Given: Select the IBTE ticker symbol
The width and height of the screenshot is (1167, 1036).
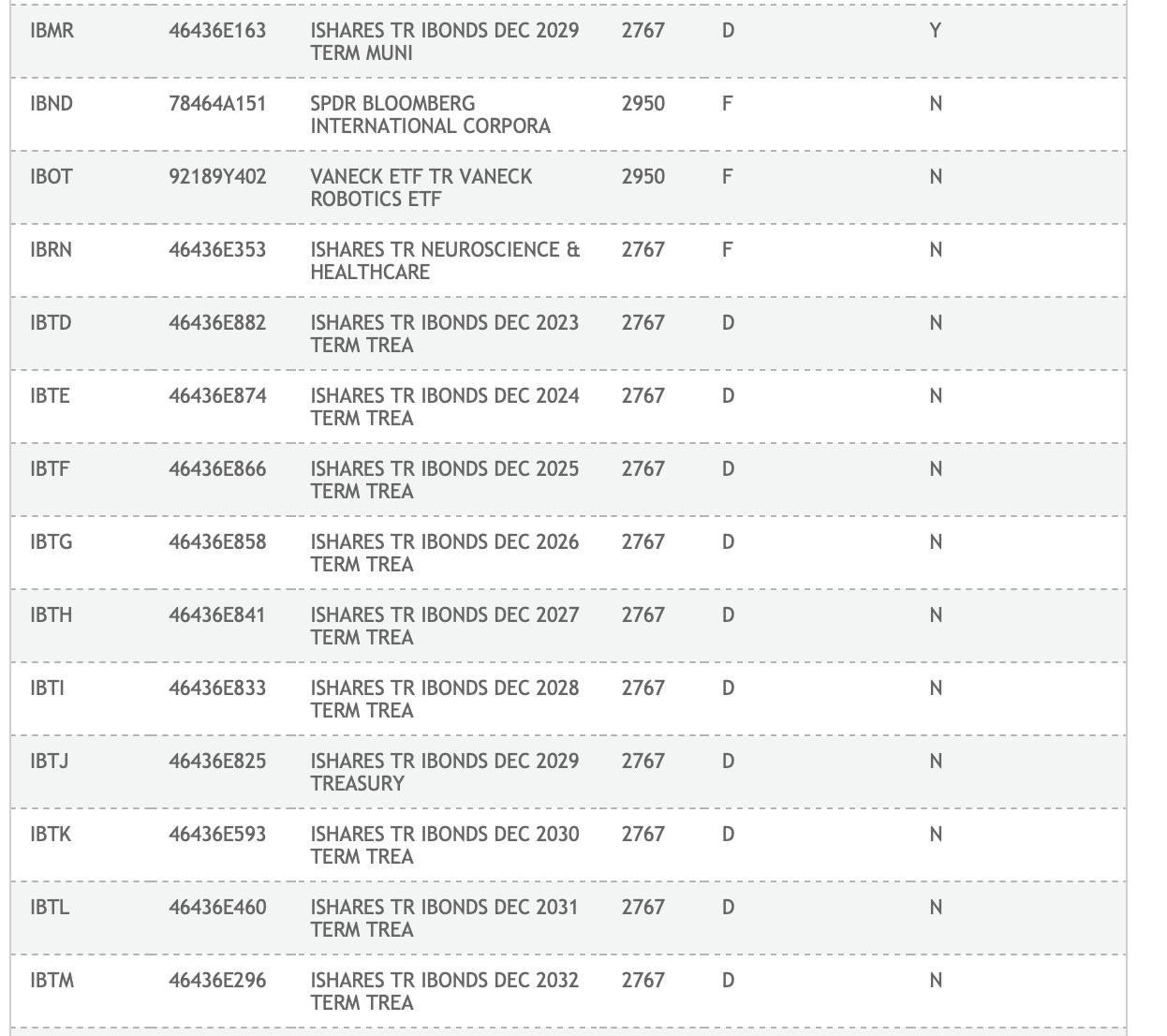Looking at the screenshot, I should pyautogui.click(x=50, y=395).
